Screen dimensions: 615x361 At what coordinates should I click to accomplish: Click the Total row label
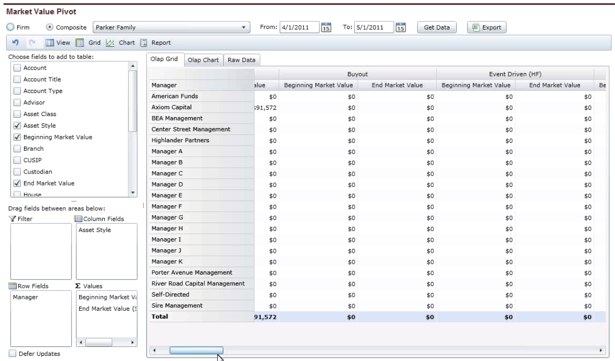coord(160,316)
